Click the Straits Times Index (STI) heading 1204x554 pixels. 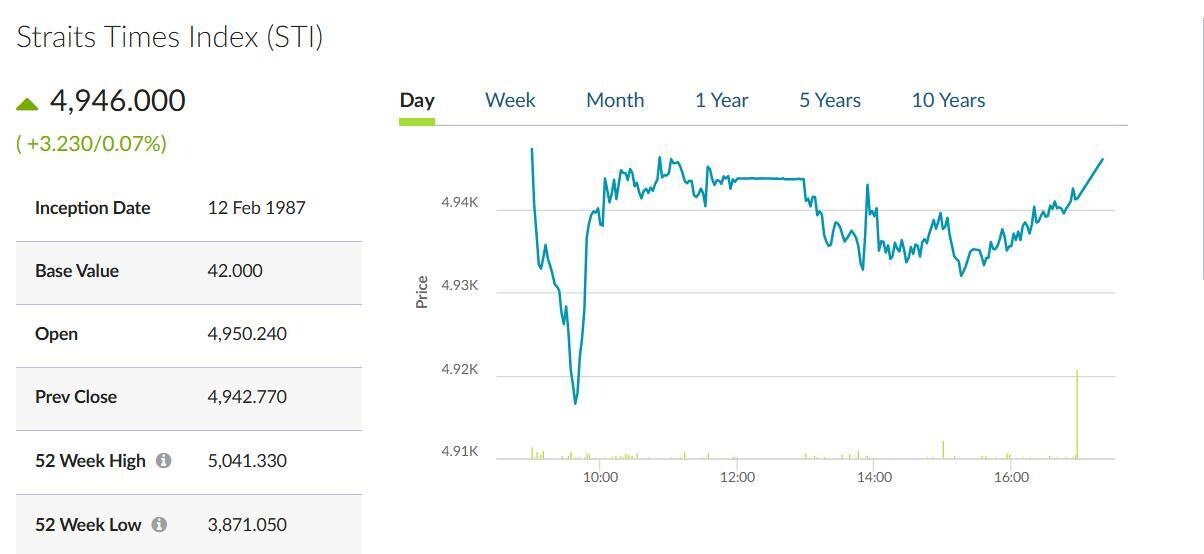click(x=170, y=38)
